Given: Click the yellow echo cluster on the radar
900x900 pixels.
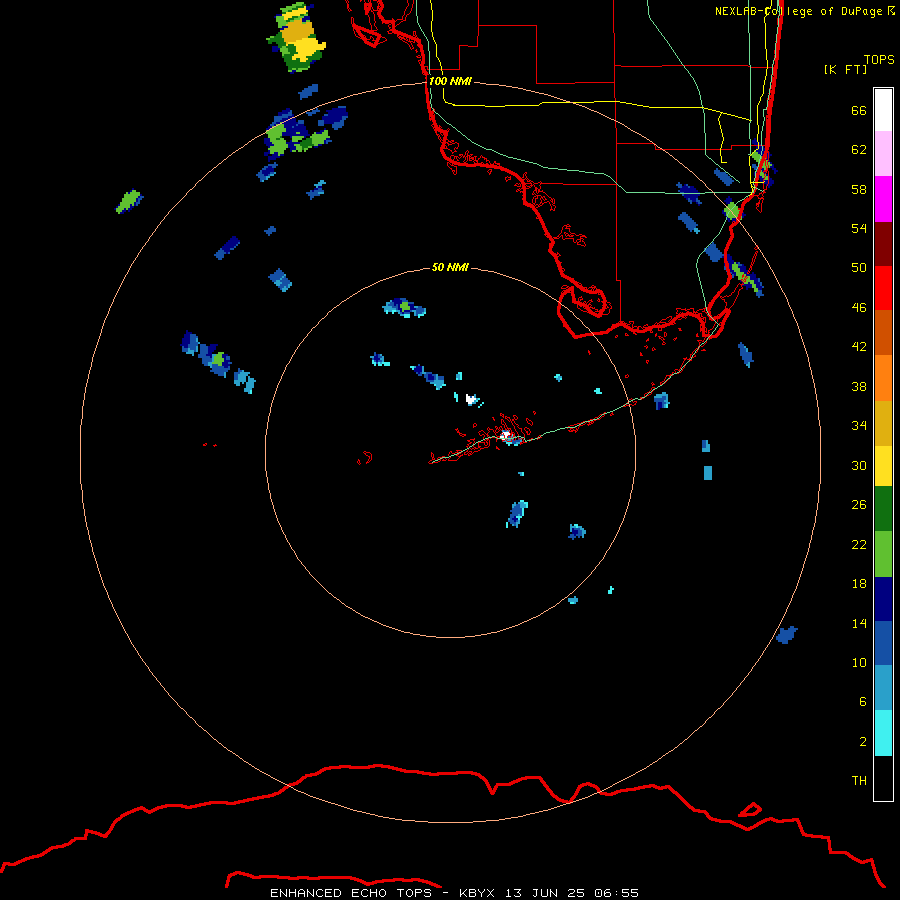Looking at the screenshot, I should click(298, 39).
